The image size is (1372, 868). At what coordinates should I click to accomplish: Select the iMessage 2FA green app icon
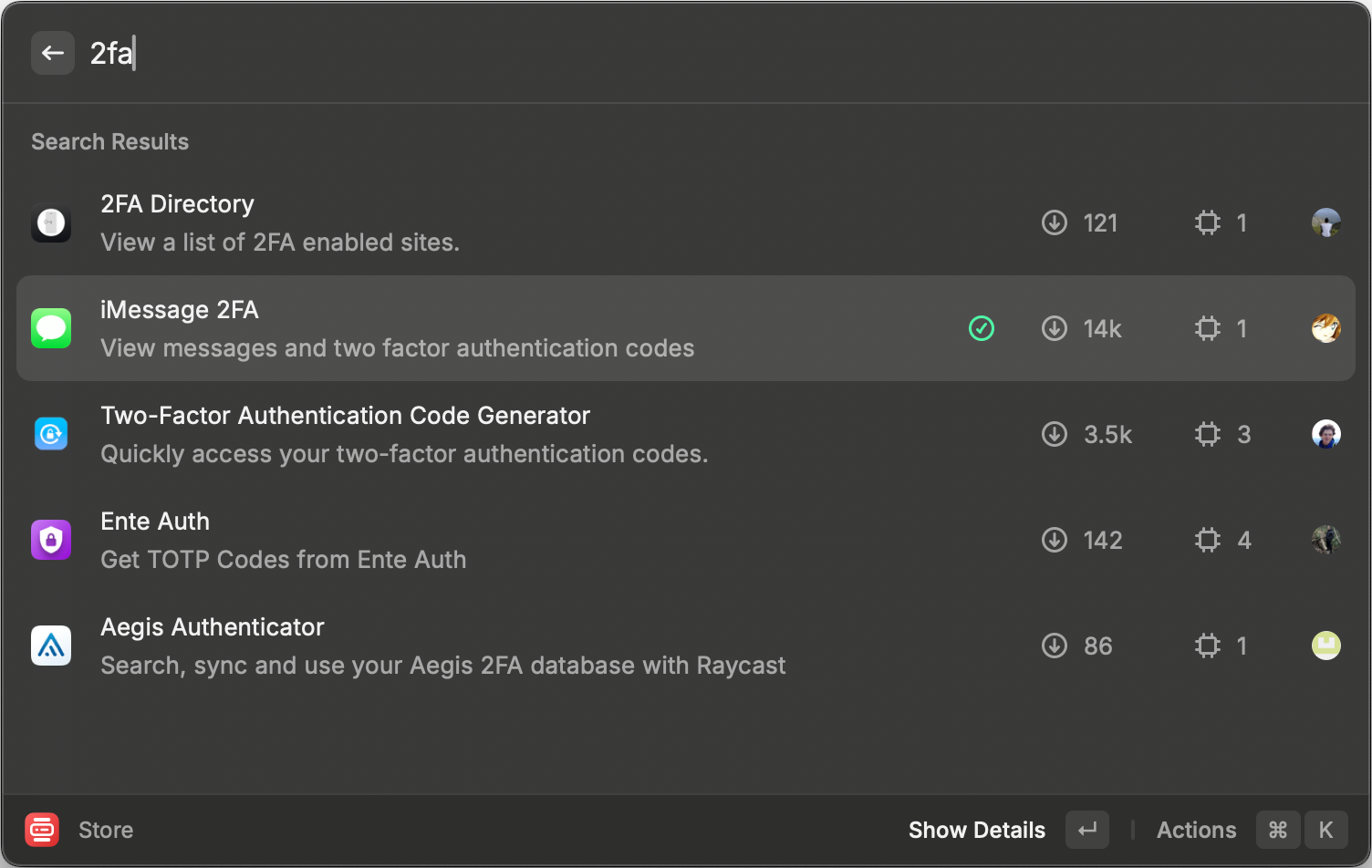coord(51,328)
